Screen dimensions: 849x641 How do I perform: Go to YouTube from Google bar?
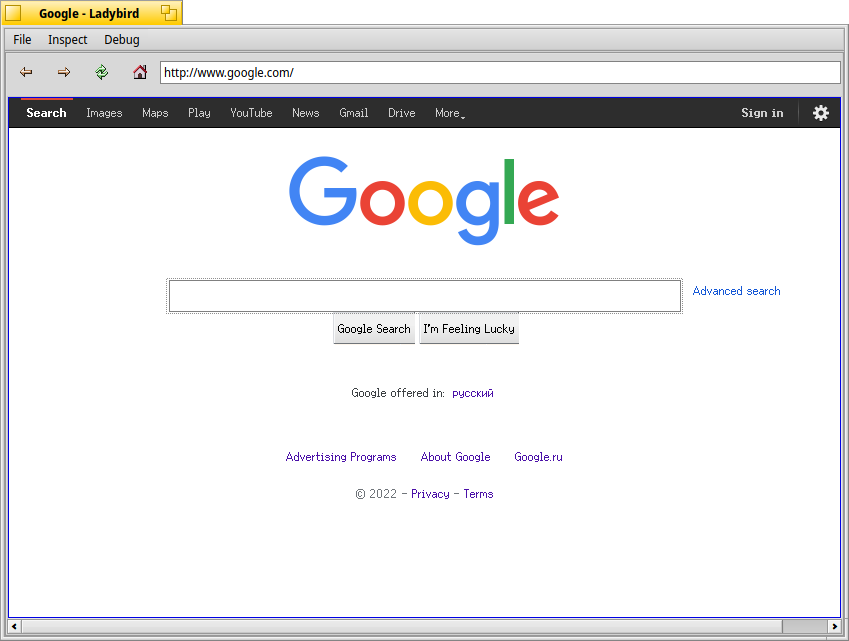tap(251, 113)
